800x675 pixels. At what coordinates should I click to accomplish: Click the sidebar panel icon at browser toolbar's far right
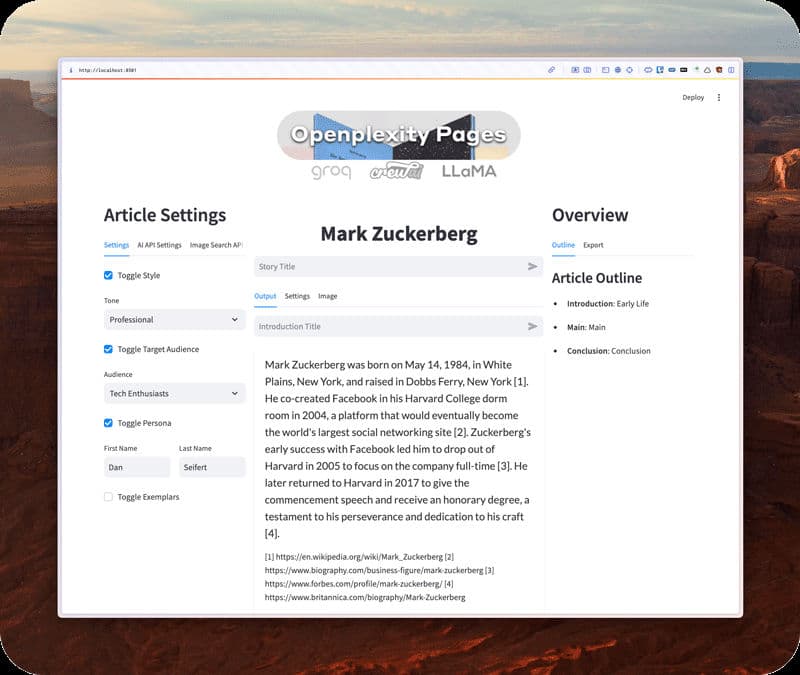[731, 70]
